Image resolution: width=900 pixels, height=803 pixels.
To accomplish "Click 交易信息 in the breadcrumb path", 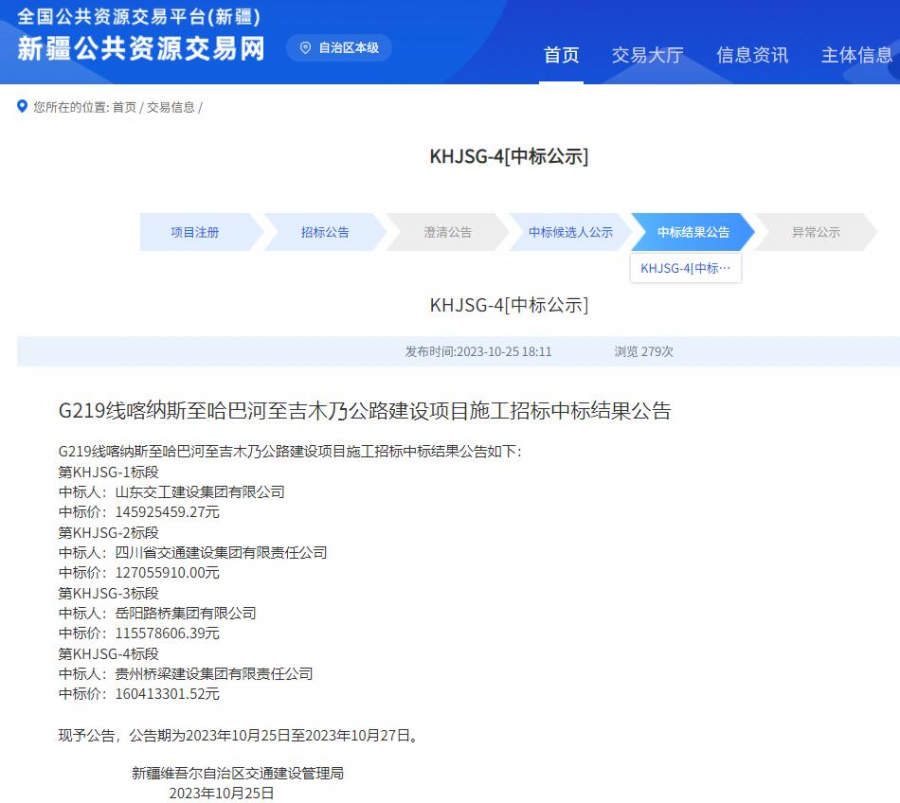I will pos(171,107).
